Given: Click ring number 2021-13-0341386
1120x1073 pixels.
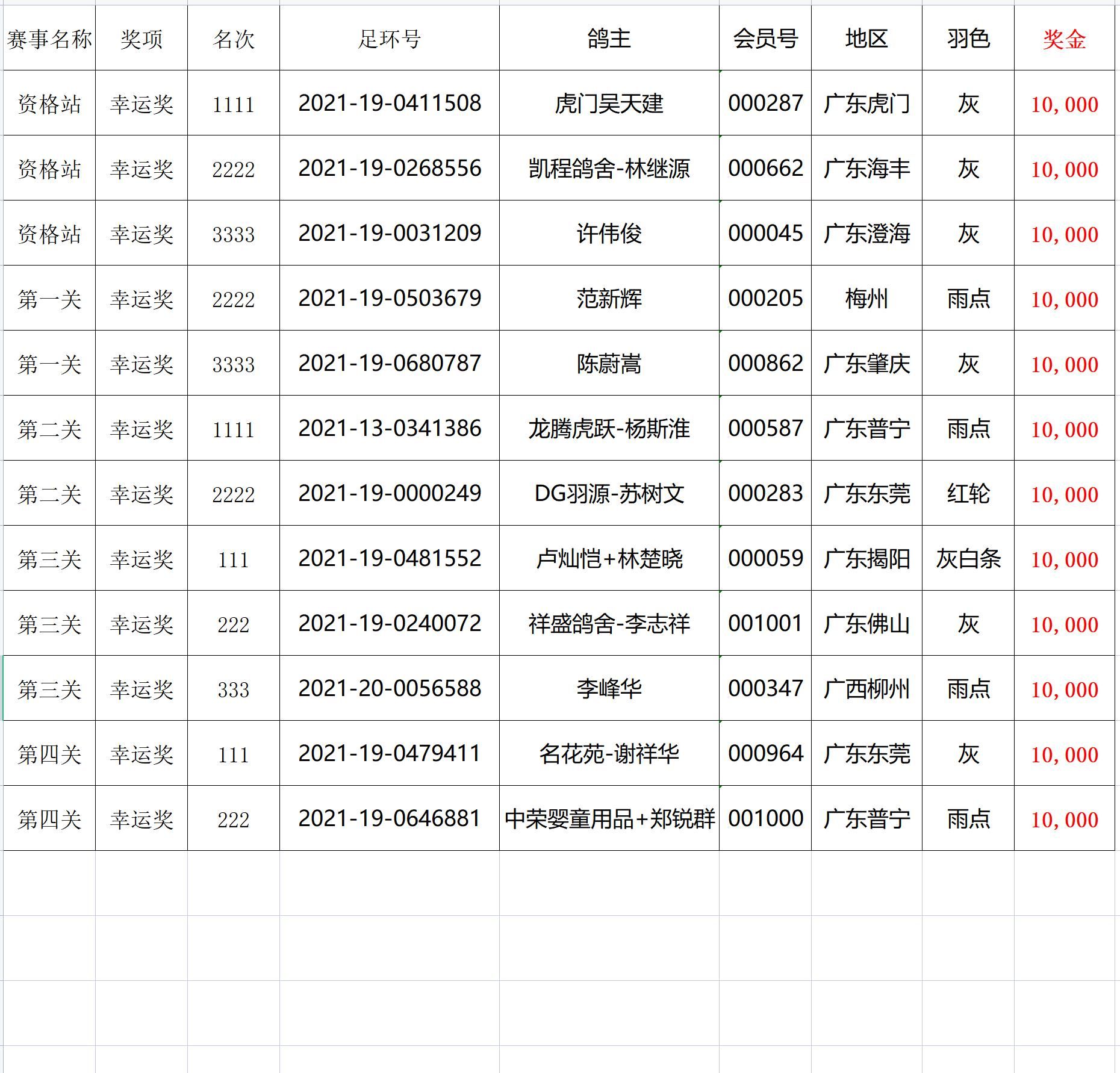Looking at the screenshot, I should point(390,428).
